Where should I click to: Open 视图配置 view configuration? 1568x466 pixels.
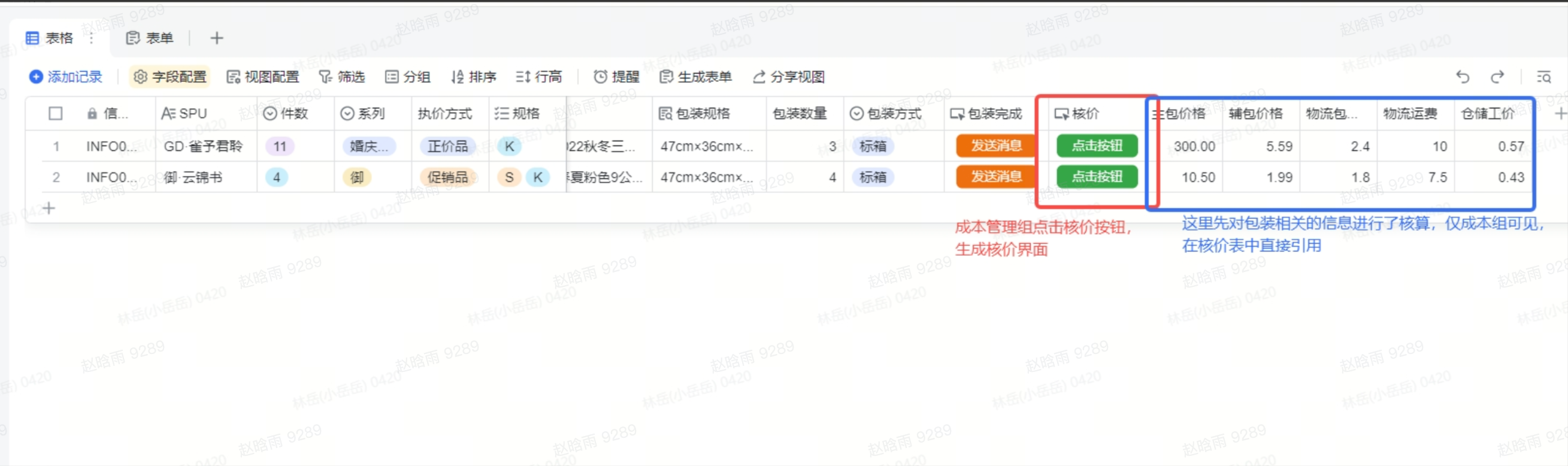pyautogui.click(x=263, y=77)
